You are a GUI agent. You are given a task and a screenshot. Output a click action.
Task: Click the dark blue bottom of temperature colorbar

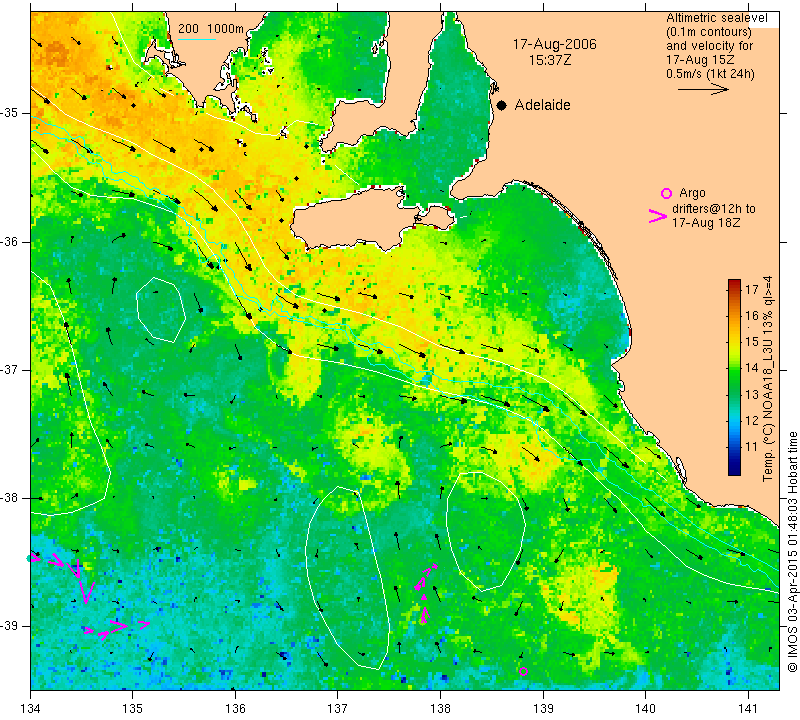pos(735,467)
